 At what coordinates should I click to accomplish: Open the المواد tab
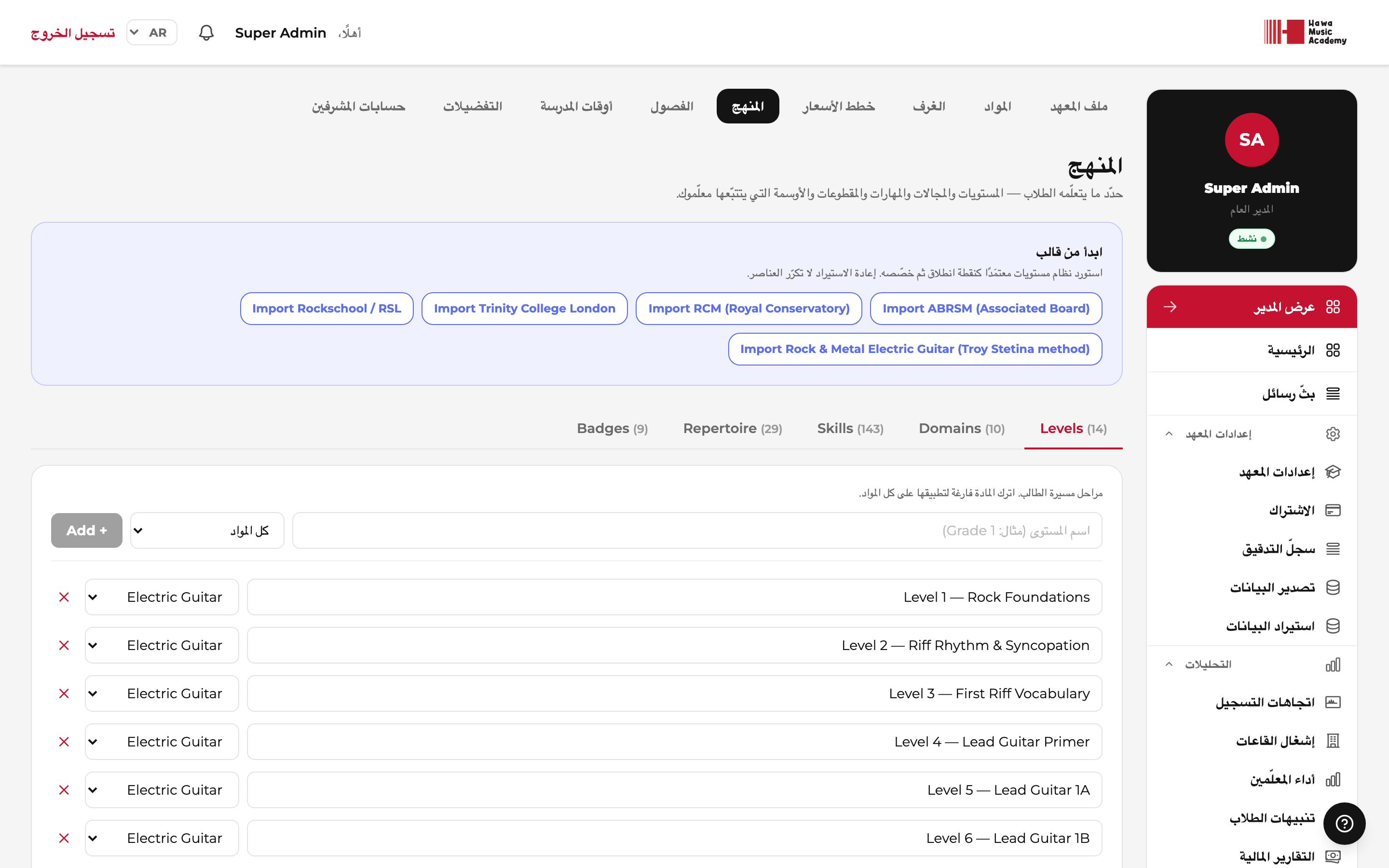click(998, 106)
